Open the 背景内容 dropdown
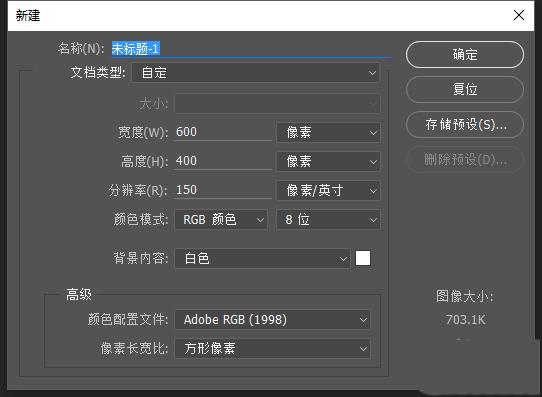542x397 pixels. [x=262, y=258]
